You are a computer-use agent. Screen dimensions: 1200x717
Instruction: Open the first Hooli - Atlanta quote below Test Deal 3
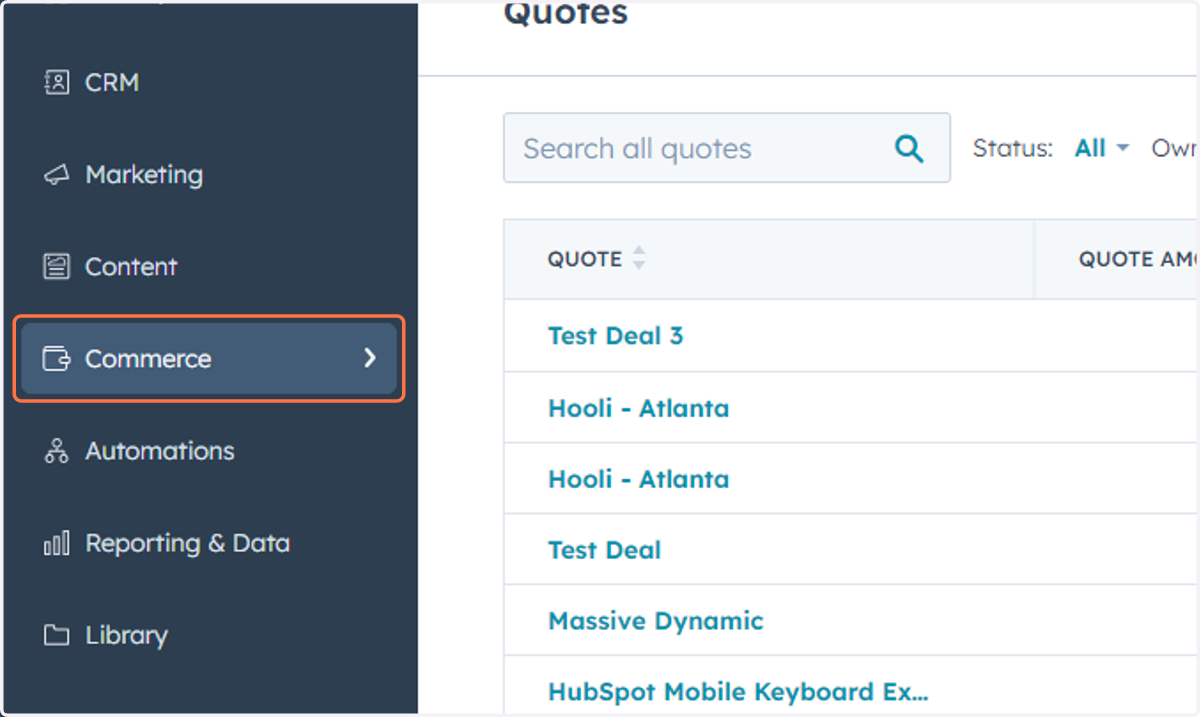638,408
